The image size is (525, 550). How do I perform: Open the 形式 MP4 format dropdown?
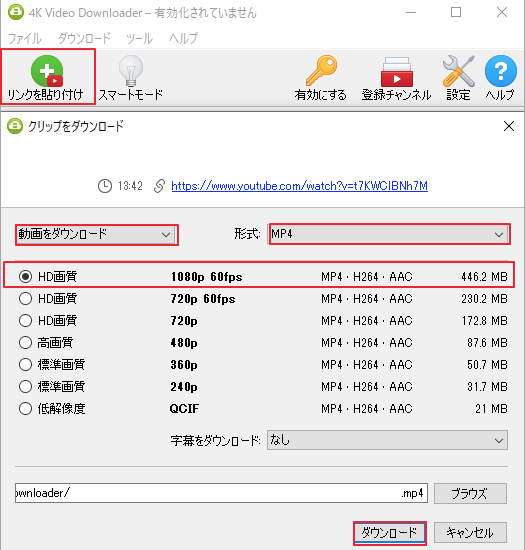coord(389,234)
